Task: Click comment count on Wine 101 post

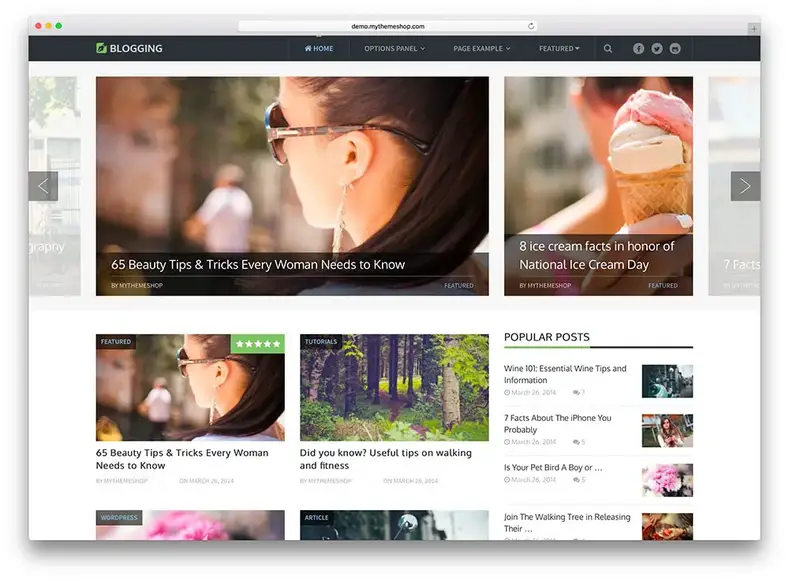Action: pyautogui.click(x=579, y=392)
